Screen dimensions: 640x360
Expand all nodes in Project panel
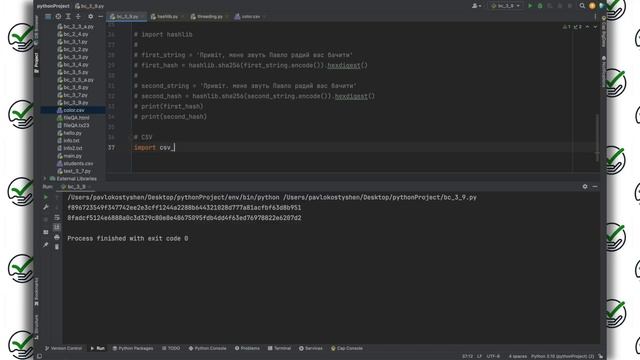click(x=68, y=17)
